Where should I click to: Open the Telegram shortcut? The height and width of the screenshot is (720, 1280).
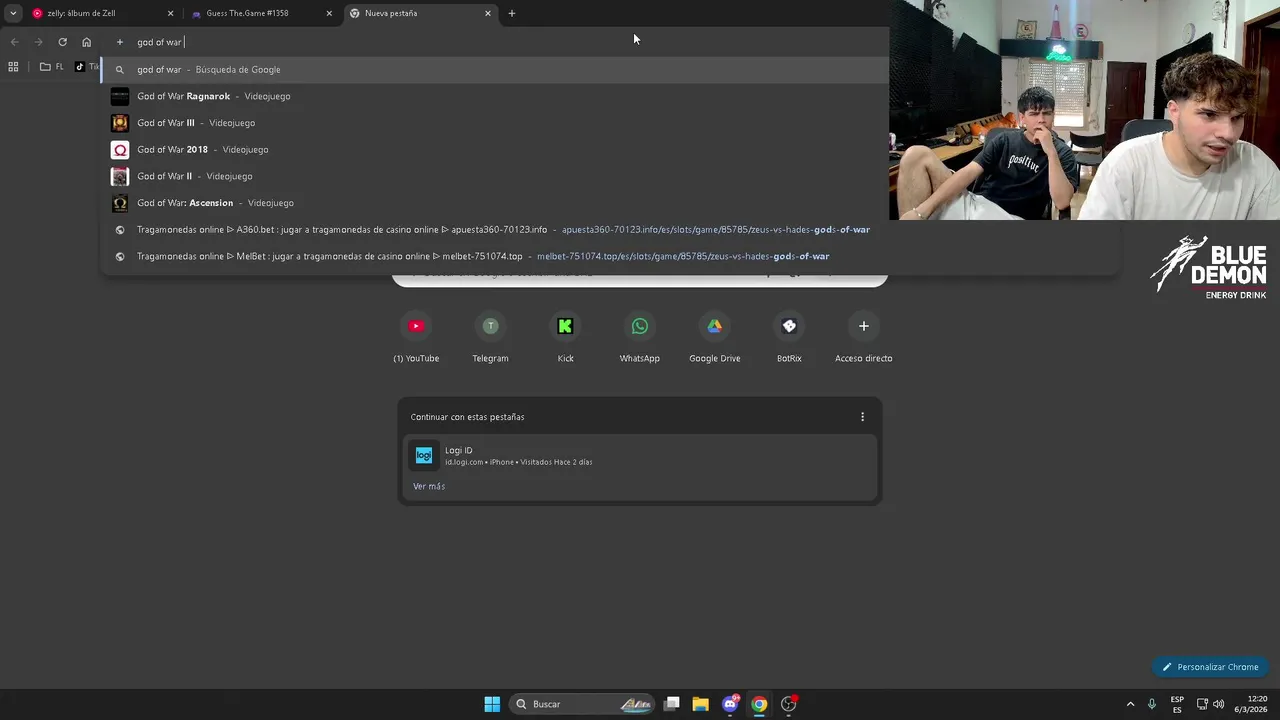(490, 337)
